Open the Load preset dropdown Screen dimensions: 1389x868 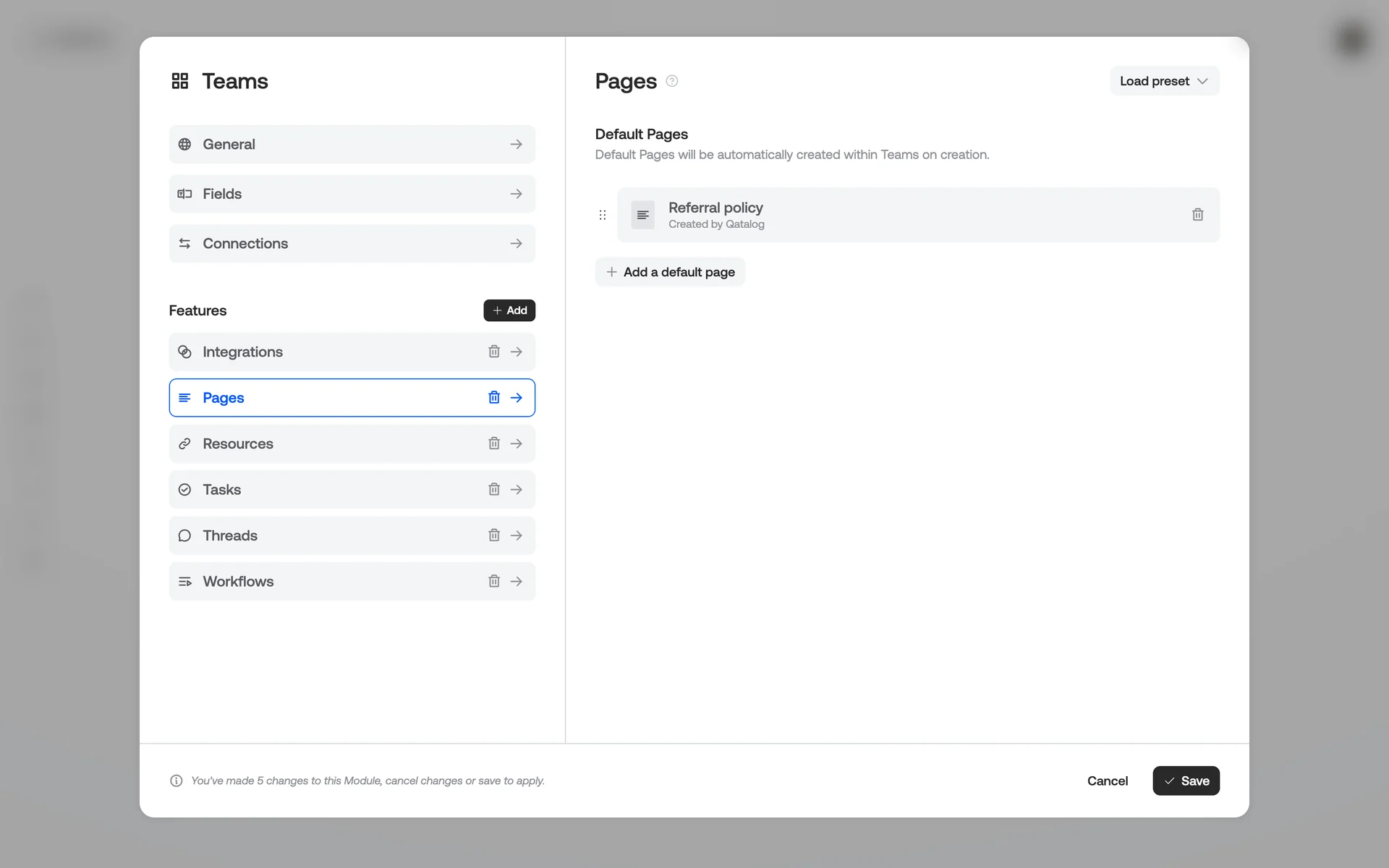[x=1164, y=81]
